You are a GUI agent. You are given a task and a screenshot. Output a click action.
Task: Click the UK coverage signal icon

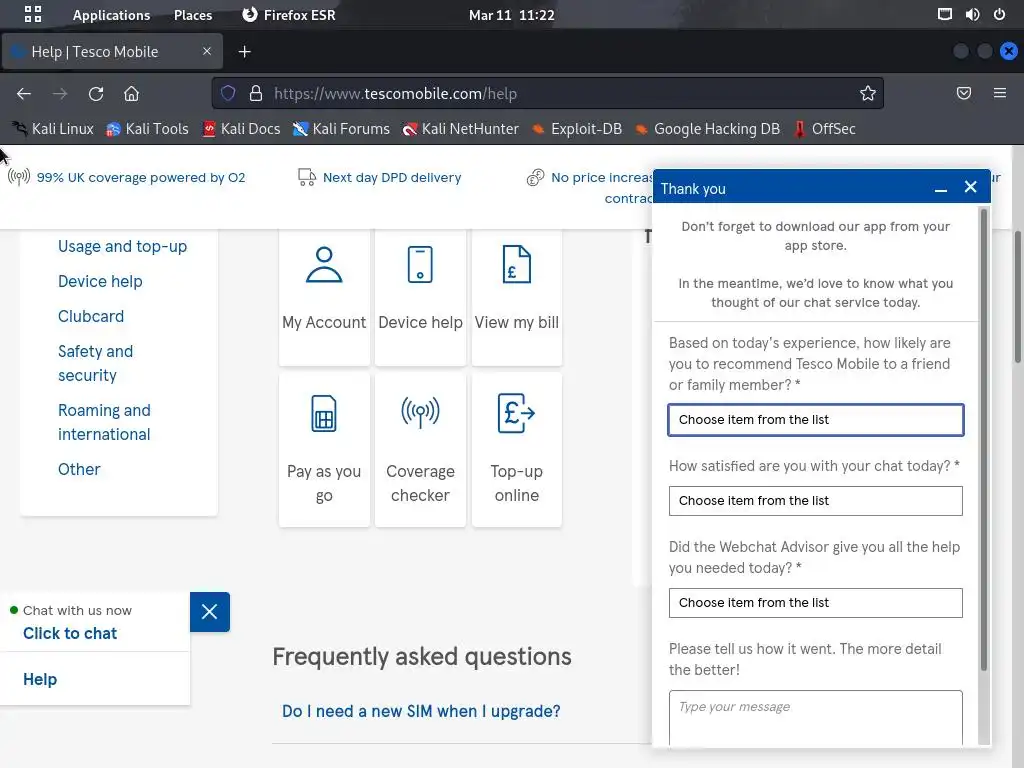[x=19, y=177]
